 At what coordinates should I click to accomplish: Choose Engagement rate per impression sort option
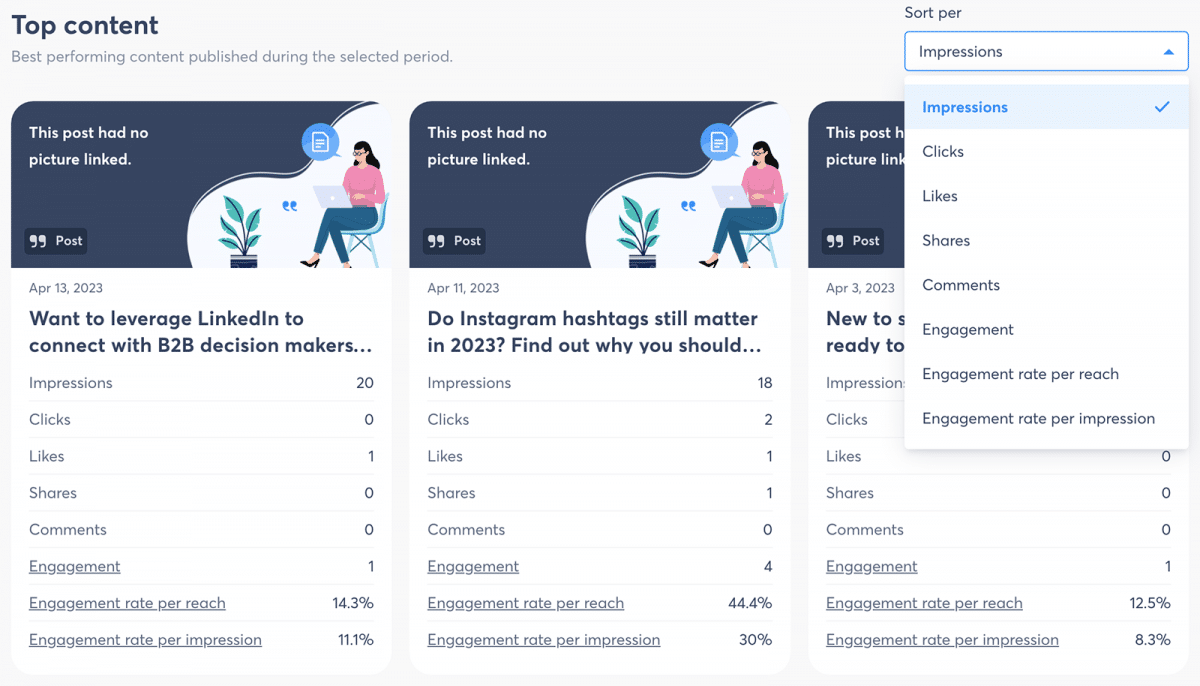tap(1046, 419)
